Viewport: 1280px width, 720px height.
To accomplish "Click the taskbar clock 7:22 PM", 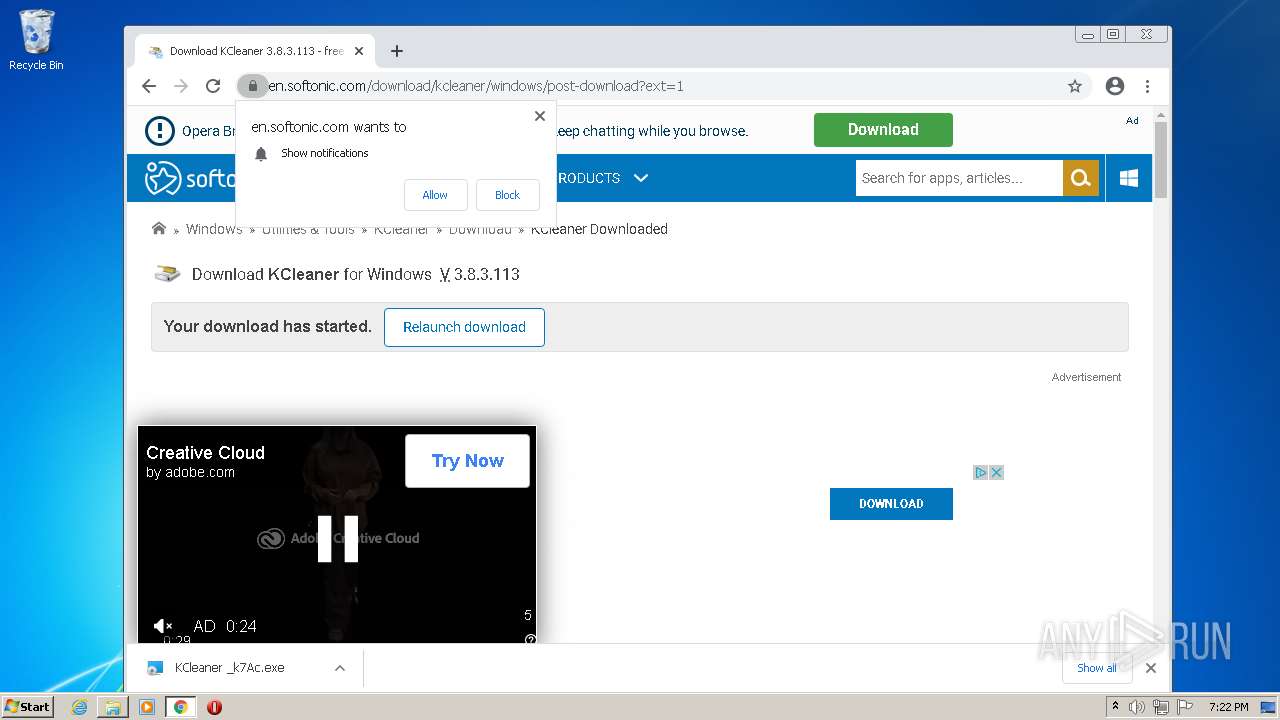I will tap(1228, 707).
